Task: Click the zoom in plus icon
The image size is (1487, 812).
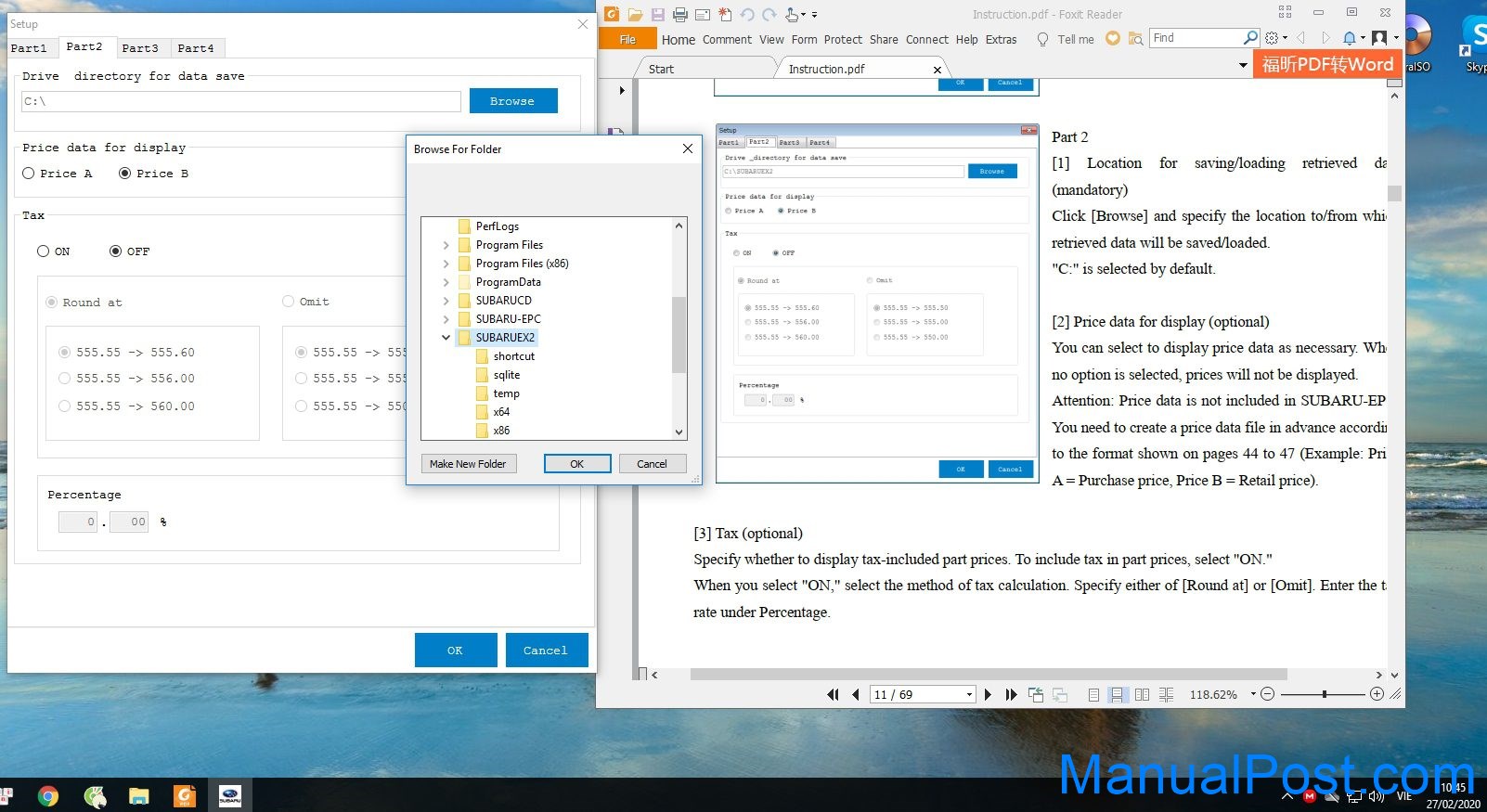Action: pos(1377,694)
